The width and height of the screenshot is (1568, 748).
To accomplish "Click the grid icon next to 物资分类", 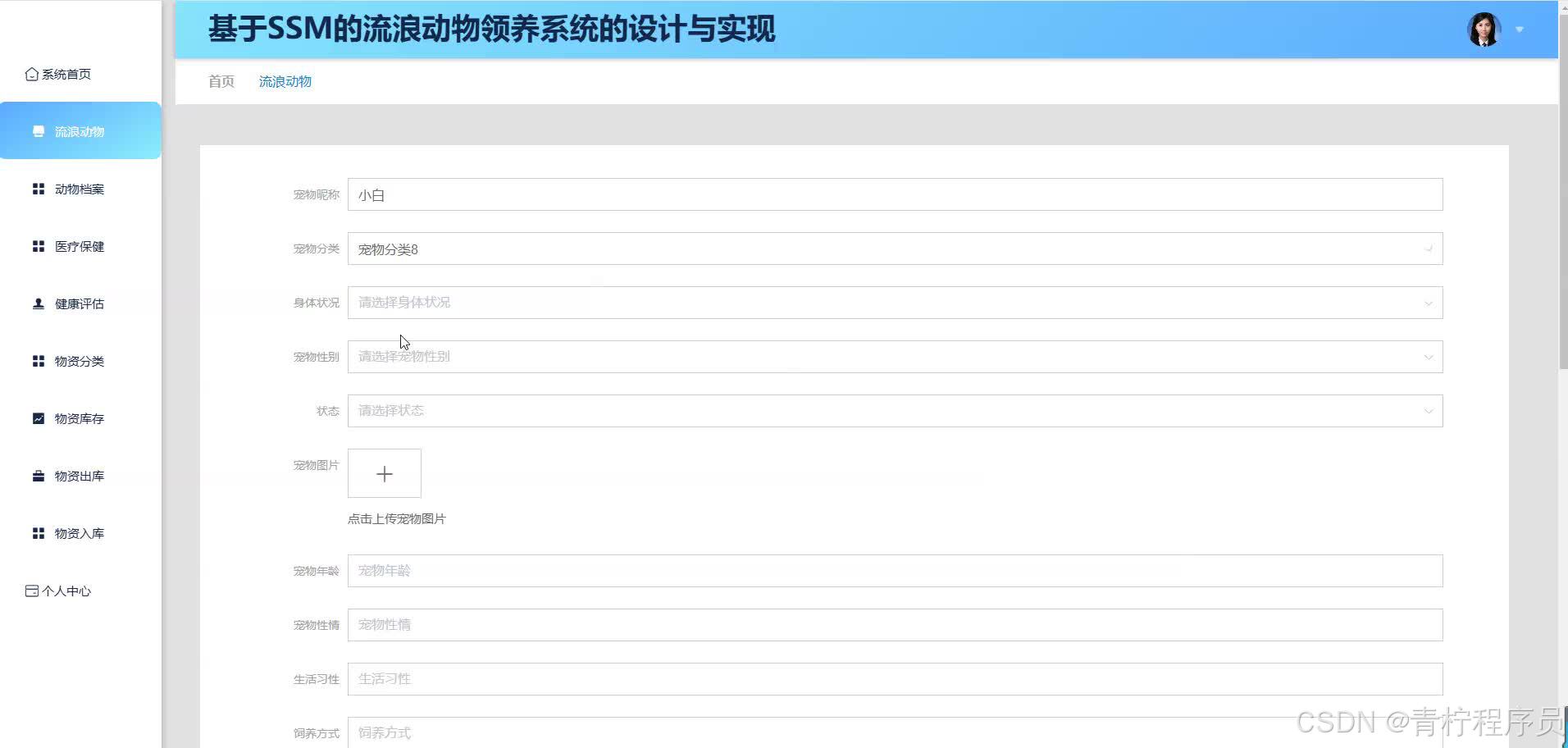I will pyautogui.click(x=38, y=361).
